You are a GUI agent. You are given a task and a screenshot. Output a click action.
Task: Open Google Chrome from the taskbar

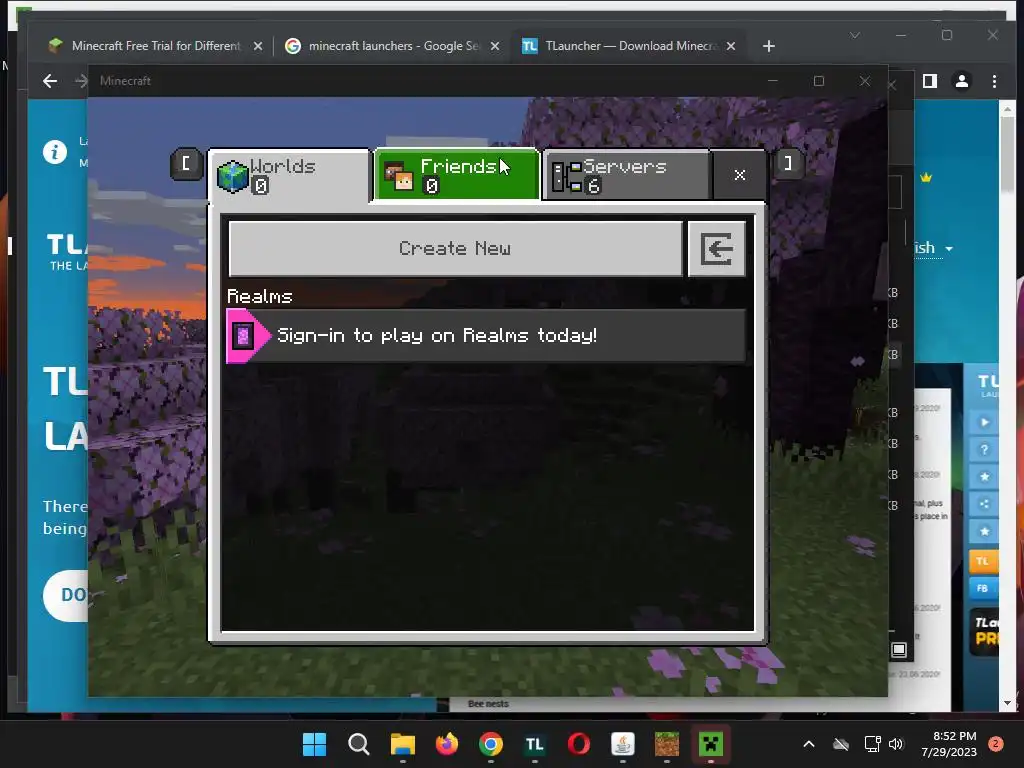490,744
